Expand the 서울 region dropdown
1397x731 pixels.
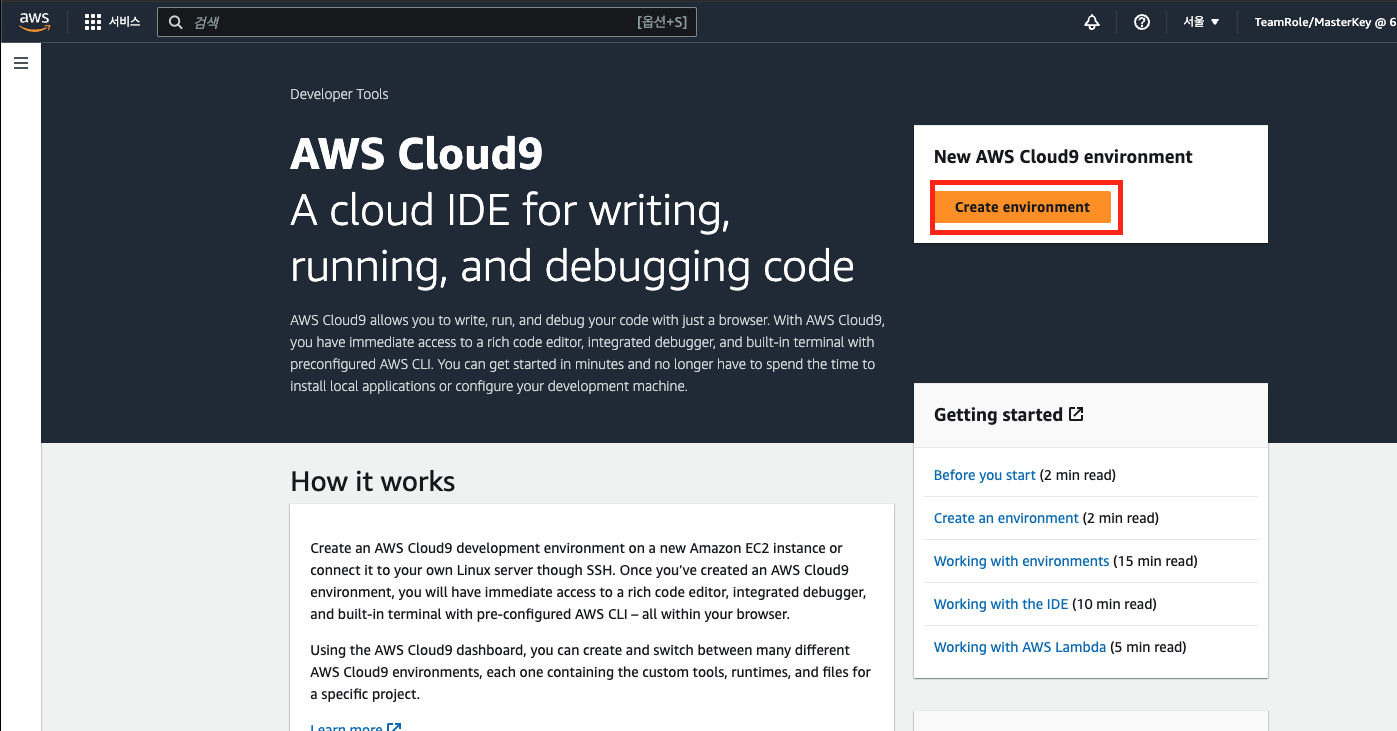(x=1201, y=22)
